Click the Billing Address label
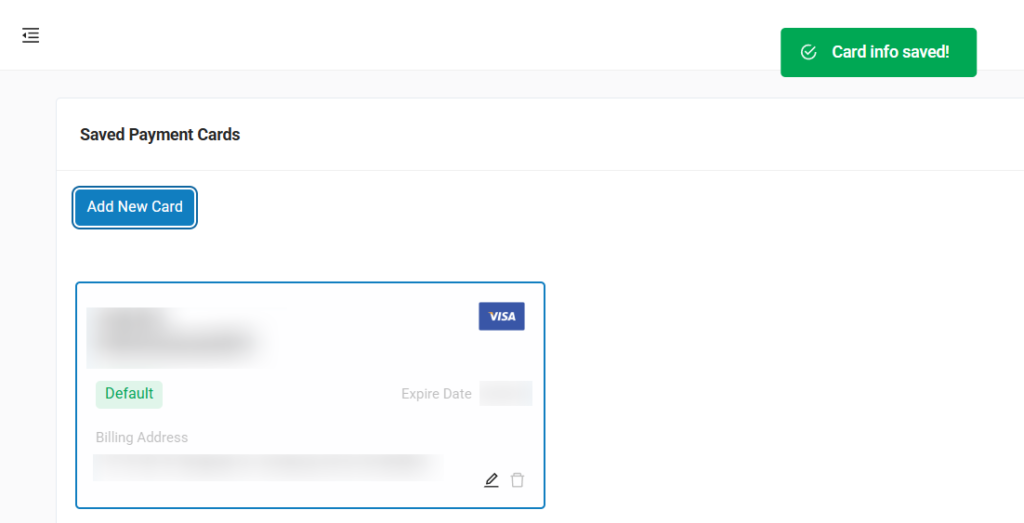The image size is (1024, 523). (142, 437)
